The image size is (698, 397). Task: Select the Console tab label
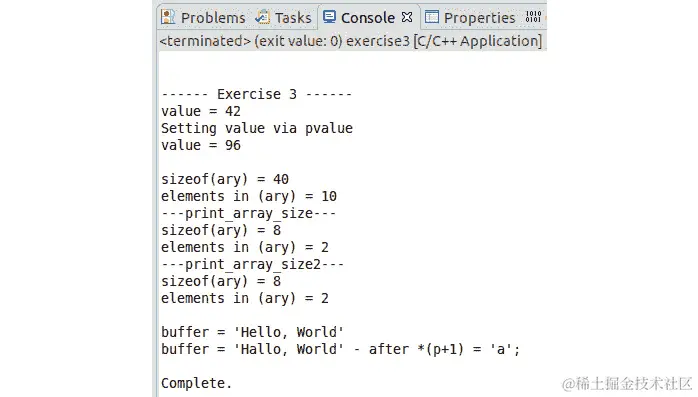(368, 18)
